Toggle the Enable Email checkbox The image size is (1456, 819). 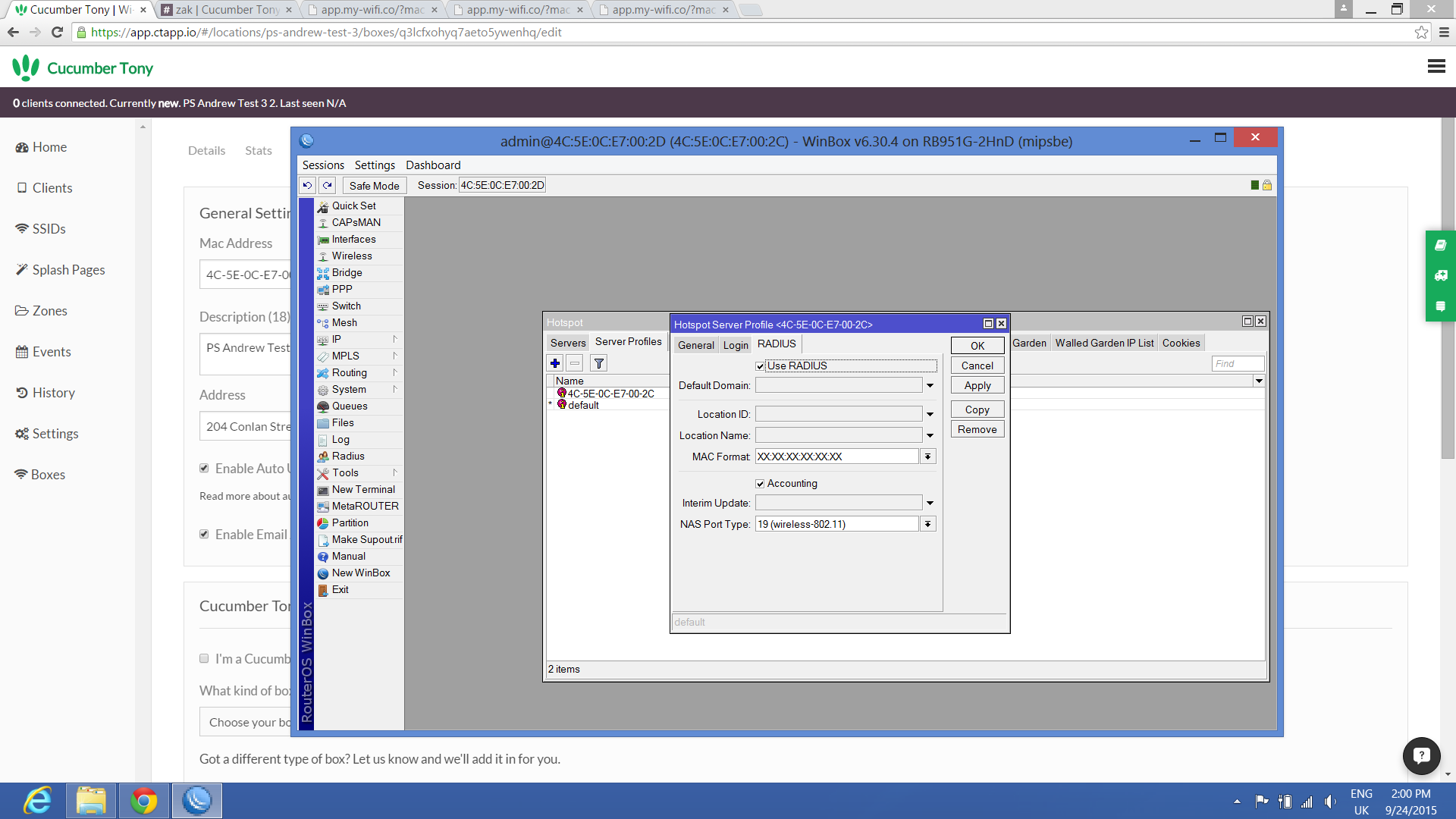click(x=204, y=534)
